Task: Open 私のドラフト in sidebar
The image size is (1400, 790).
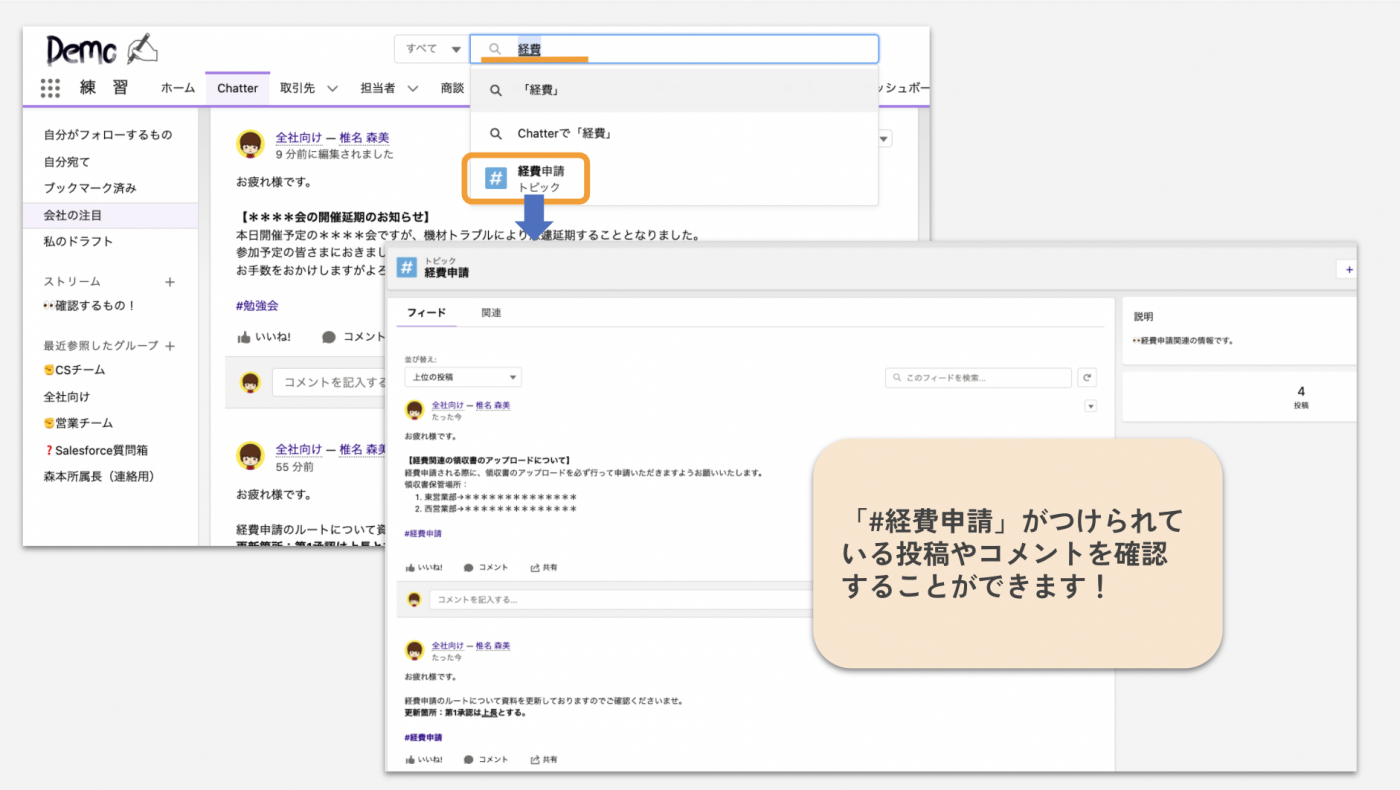Action: point(78,241)
